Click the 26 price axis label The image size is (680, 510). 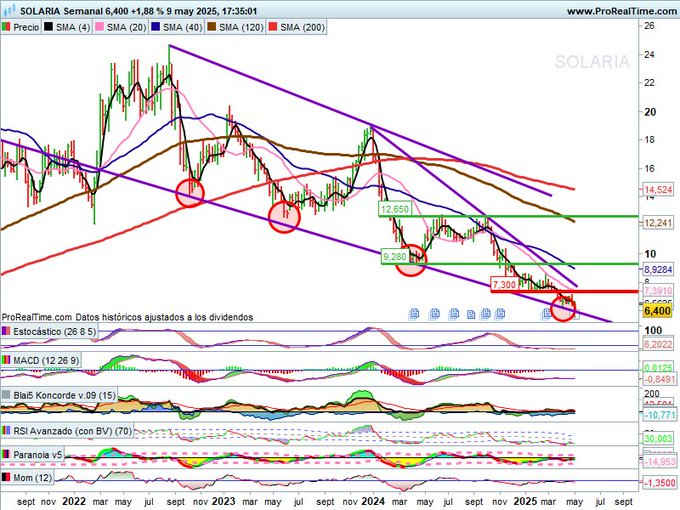(x=649, y=26)
